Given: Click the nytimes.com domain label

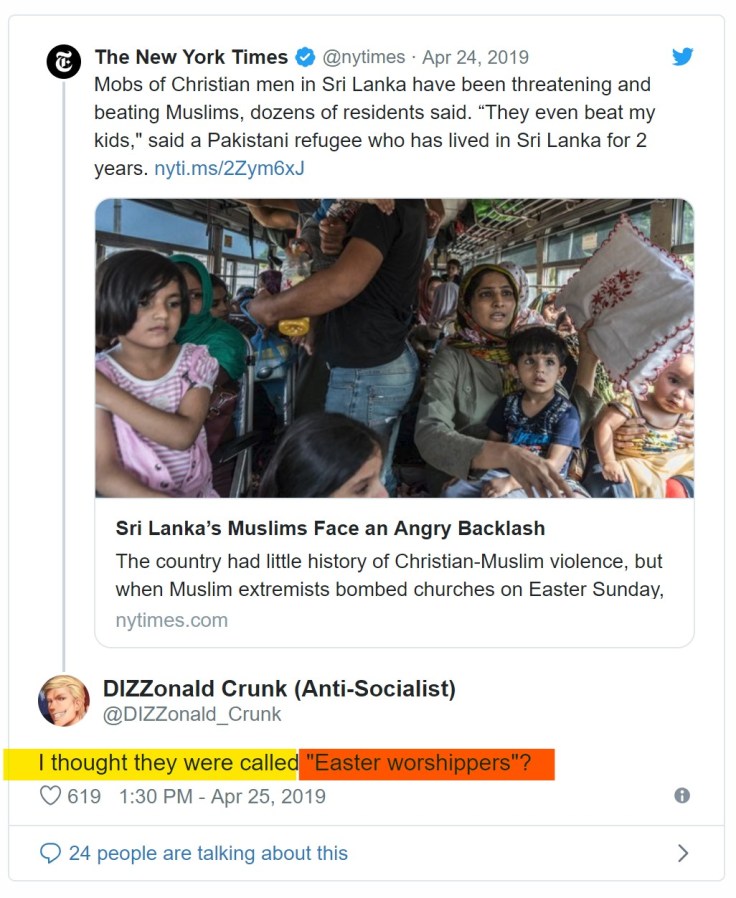Looking at the screenshot, I should [x=171, y=620].
